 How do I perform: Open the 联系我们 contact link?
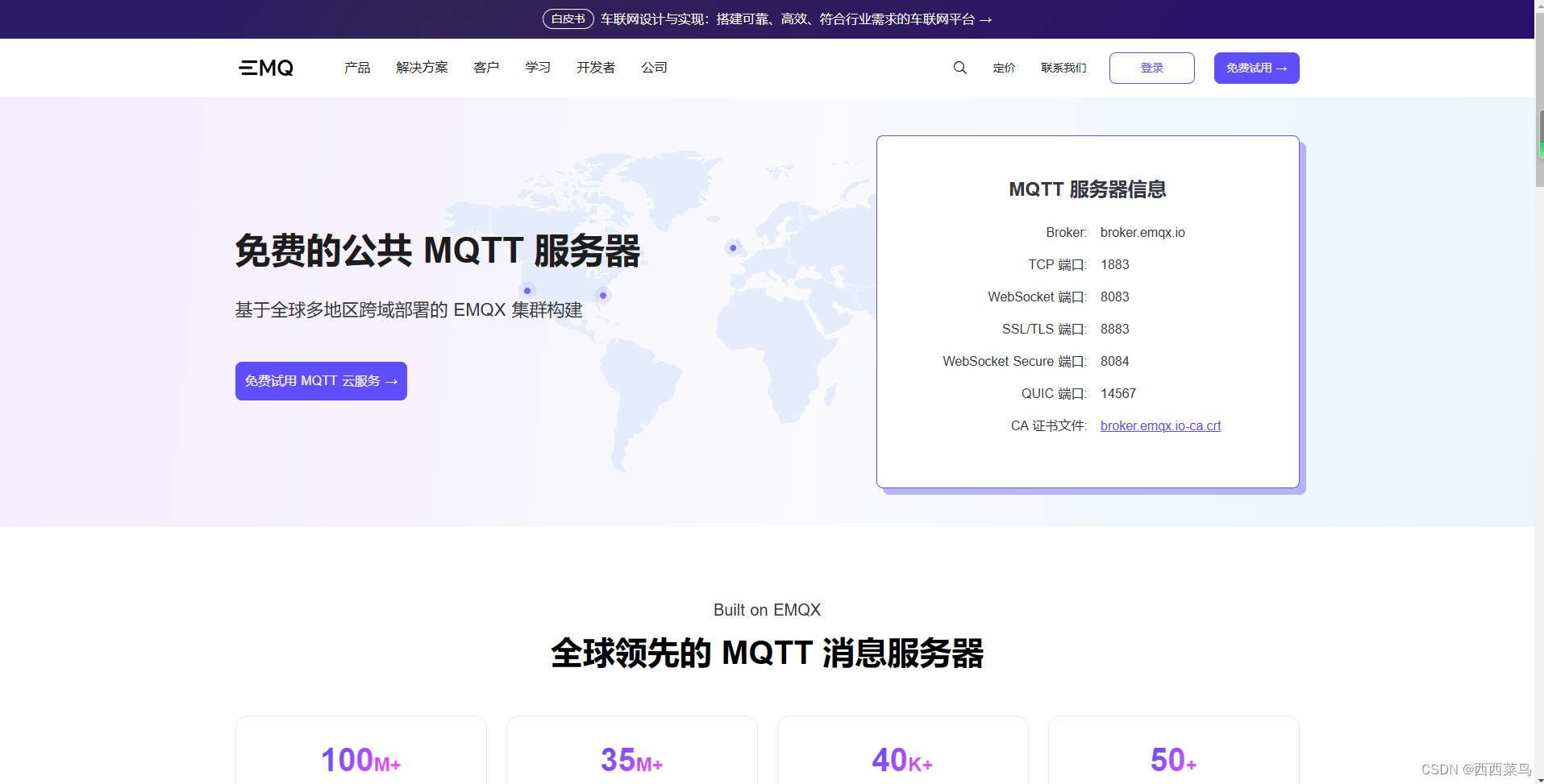(1063, 68)
